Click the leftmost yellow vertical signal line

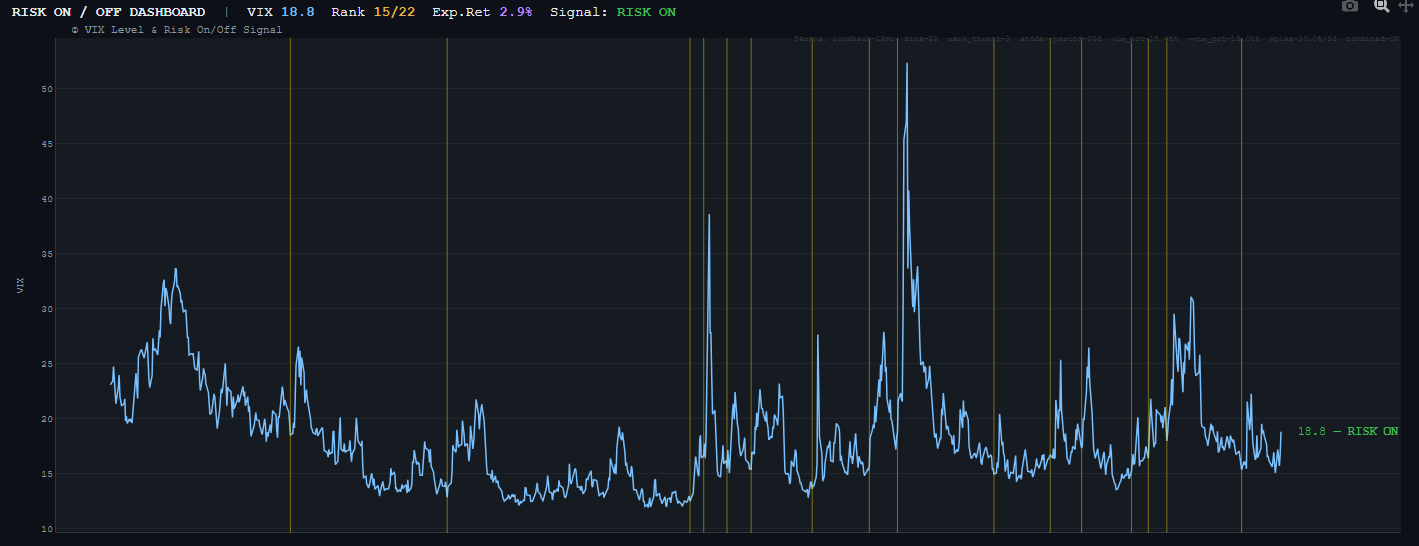coord(290,285)
